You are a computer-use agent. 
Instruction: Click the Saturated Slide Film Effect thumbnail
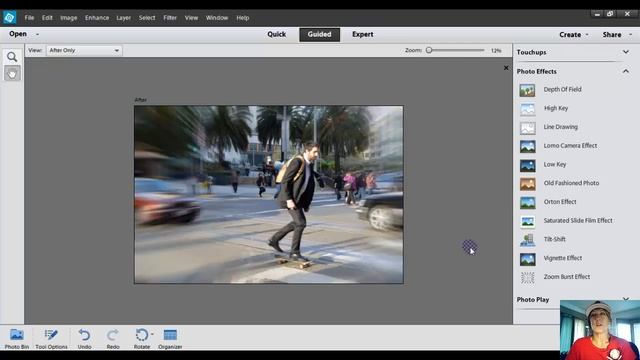click(x=527, y=221)
